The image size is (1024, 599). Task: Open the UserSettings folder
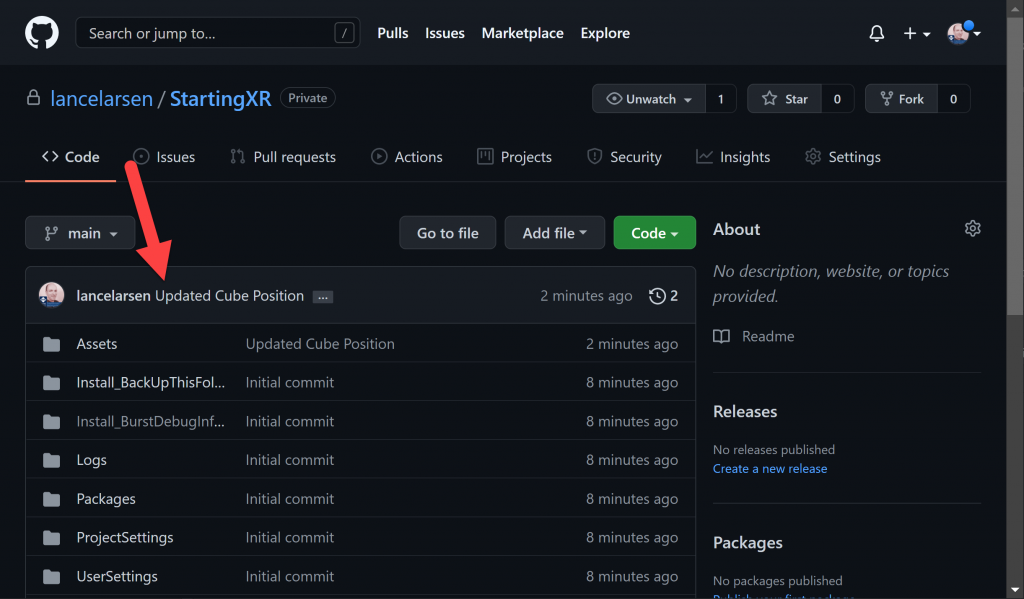pos(117,577)
